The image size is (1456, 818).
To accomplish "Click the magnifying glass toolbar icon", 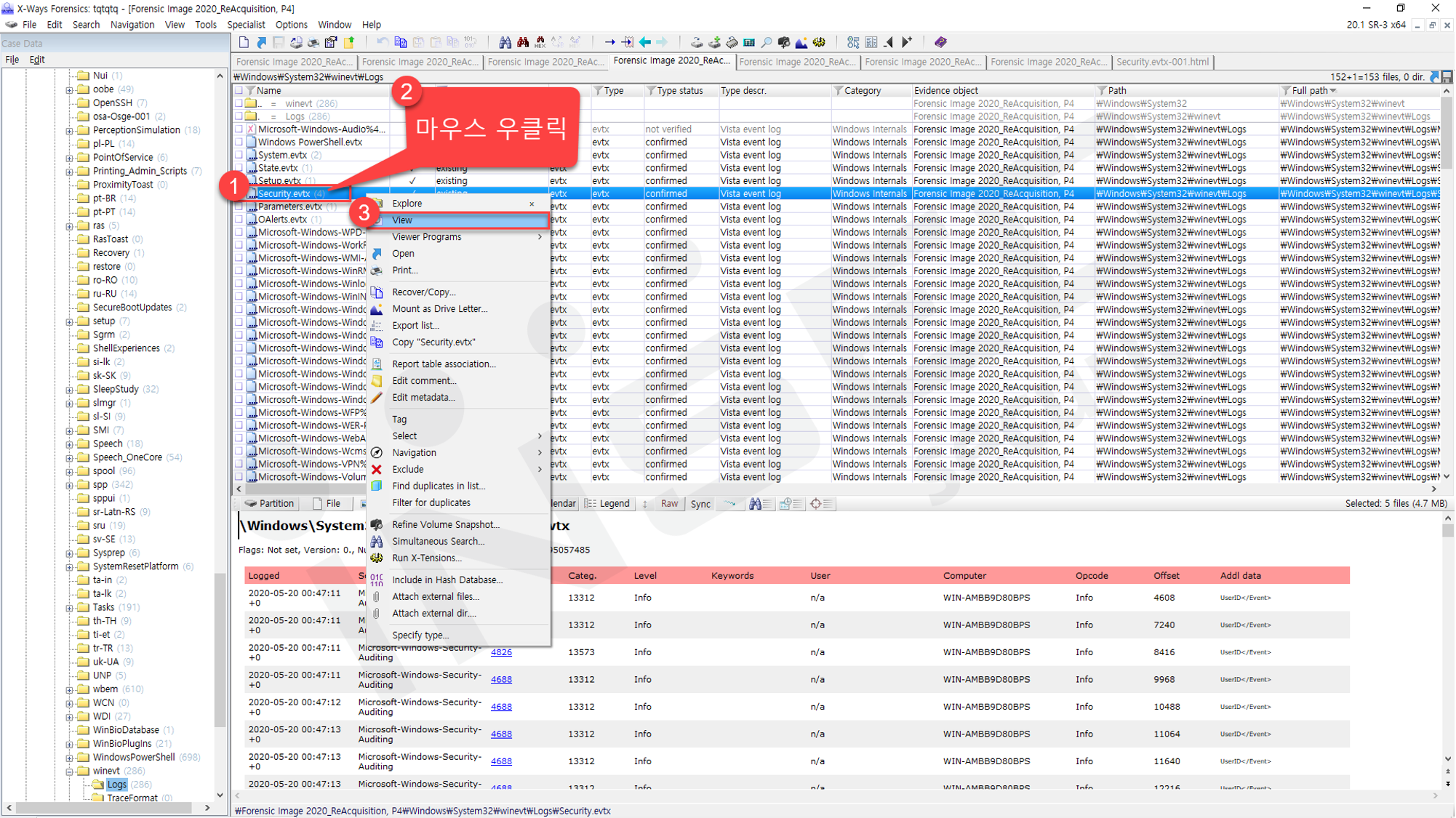I will tap(767, 42).
